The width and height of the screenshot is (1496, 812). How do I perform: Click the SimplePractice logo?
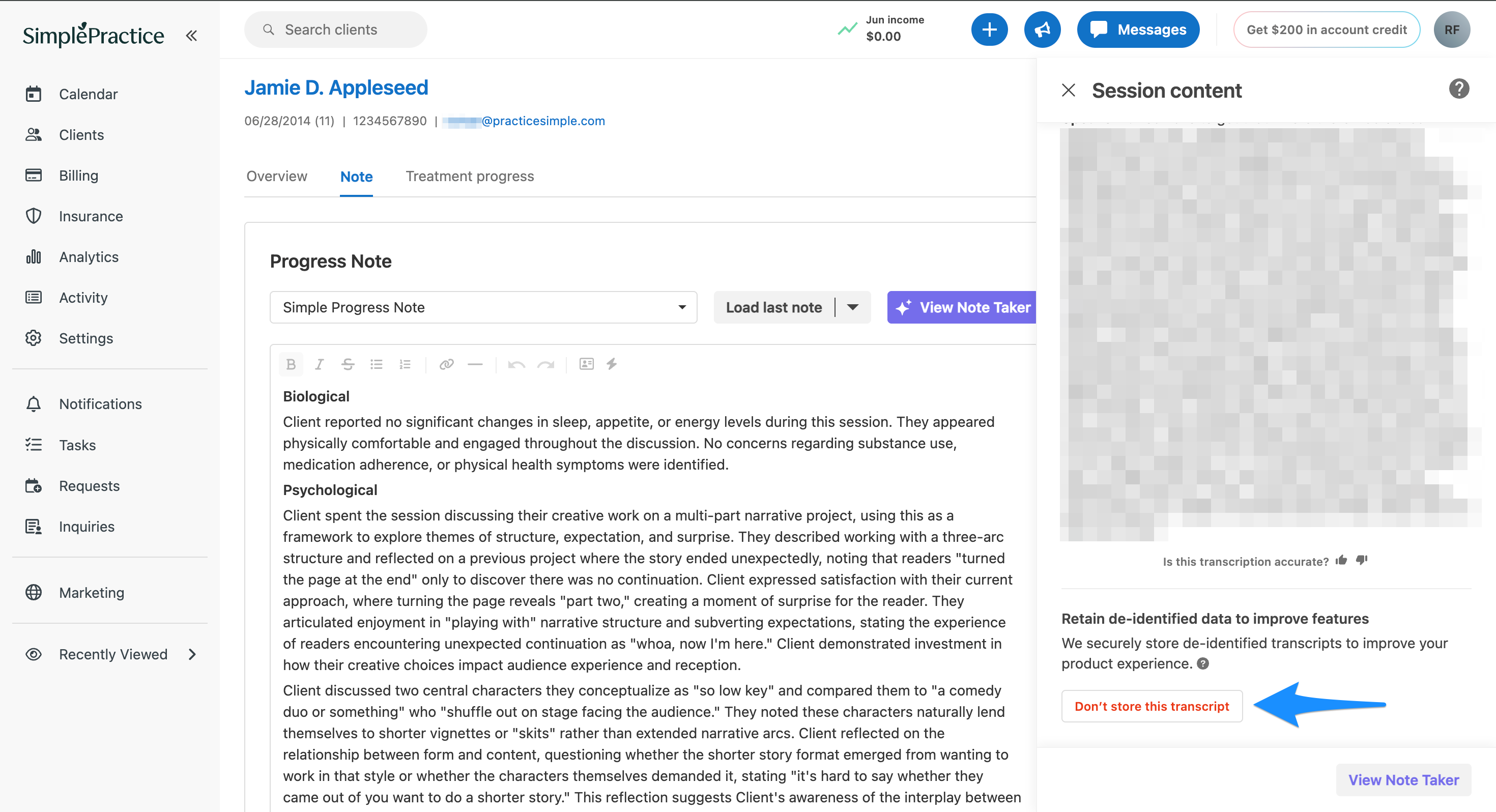pyautogui.click(x=93, y=35)
